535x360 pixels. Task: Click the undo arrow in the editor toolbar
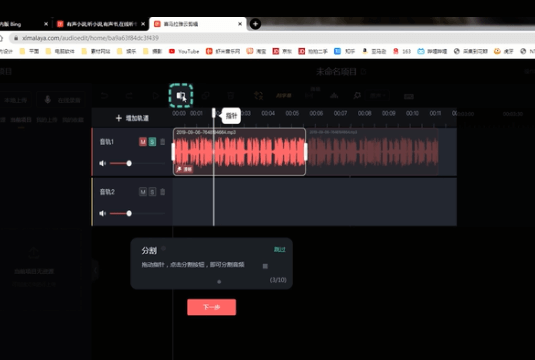104,96
